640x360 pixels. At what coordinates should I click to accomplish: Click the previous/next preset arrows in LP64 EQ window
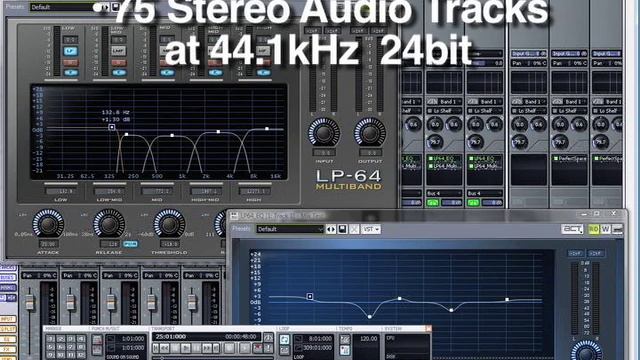(331, 229)
